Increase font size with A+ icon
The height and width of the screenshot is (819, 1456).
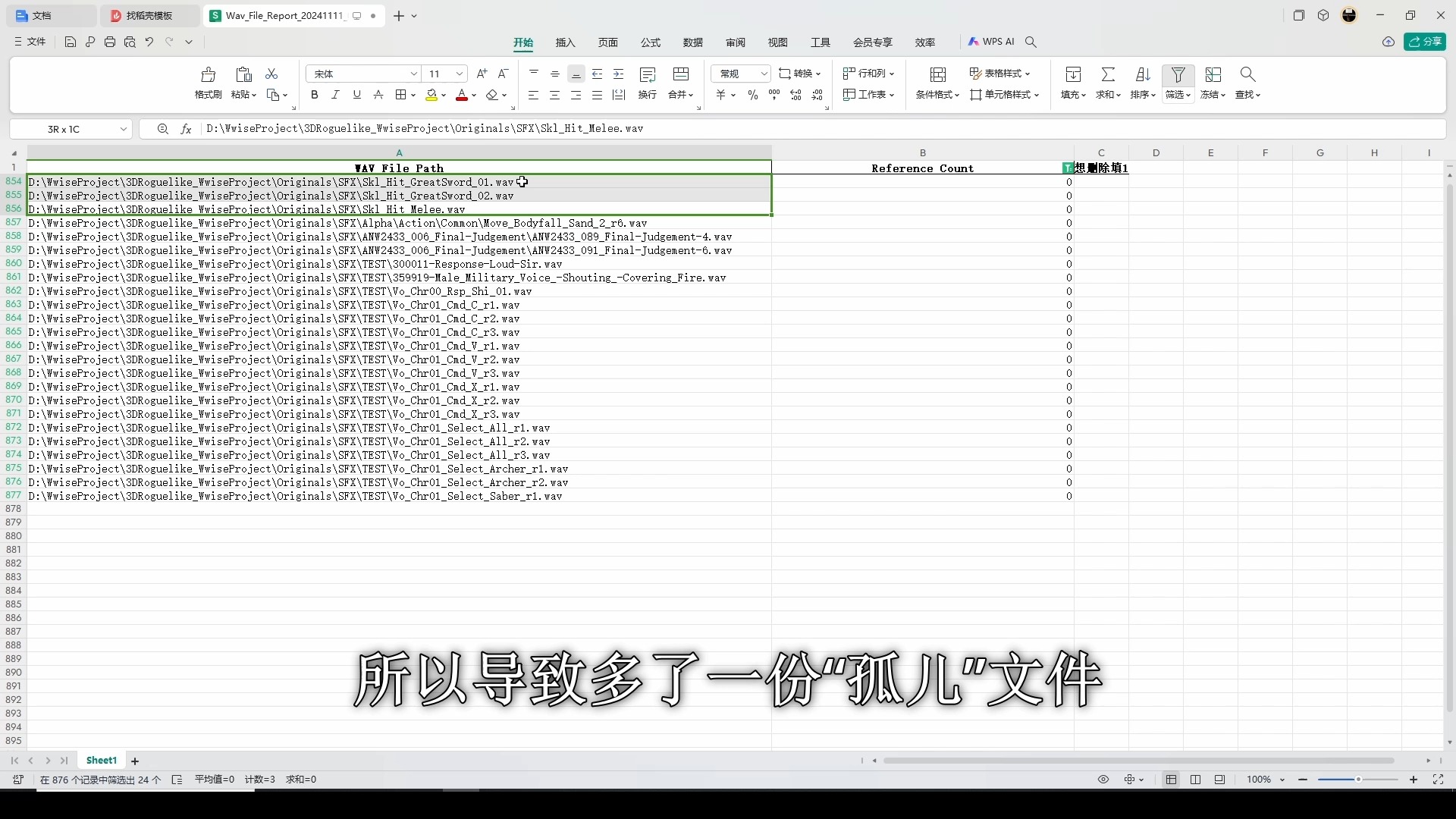[482, 74]
